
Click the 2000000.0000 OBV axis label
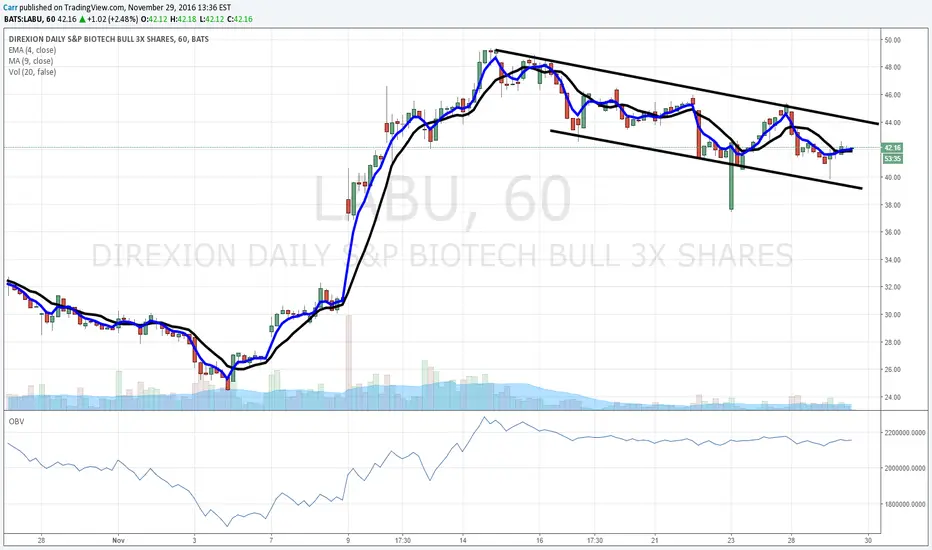(905, 469)
